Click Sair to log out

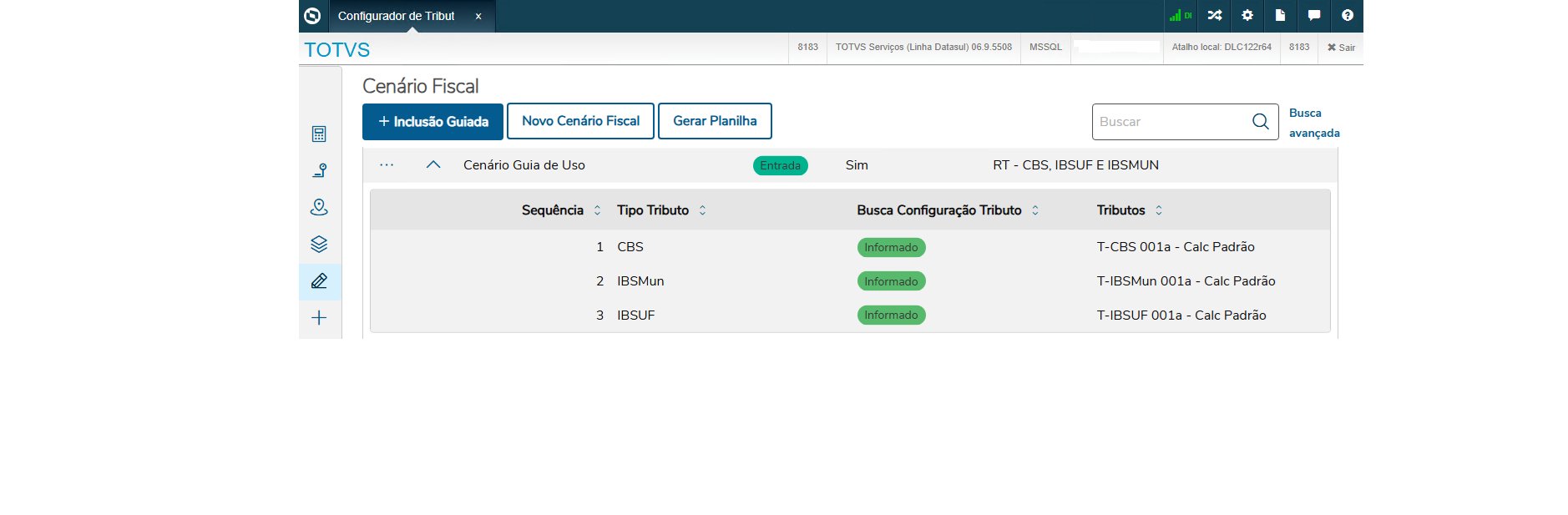[1341, 48]
